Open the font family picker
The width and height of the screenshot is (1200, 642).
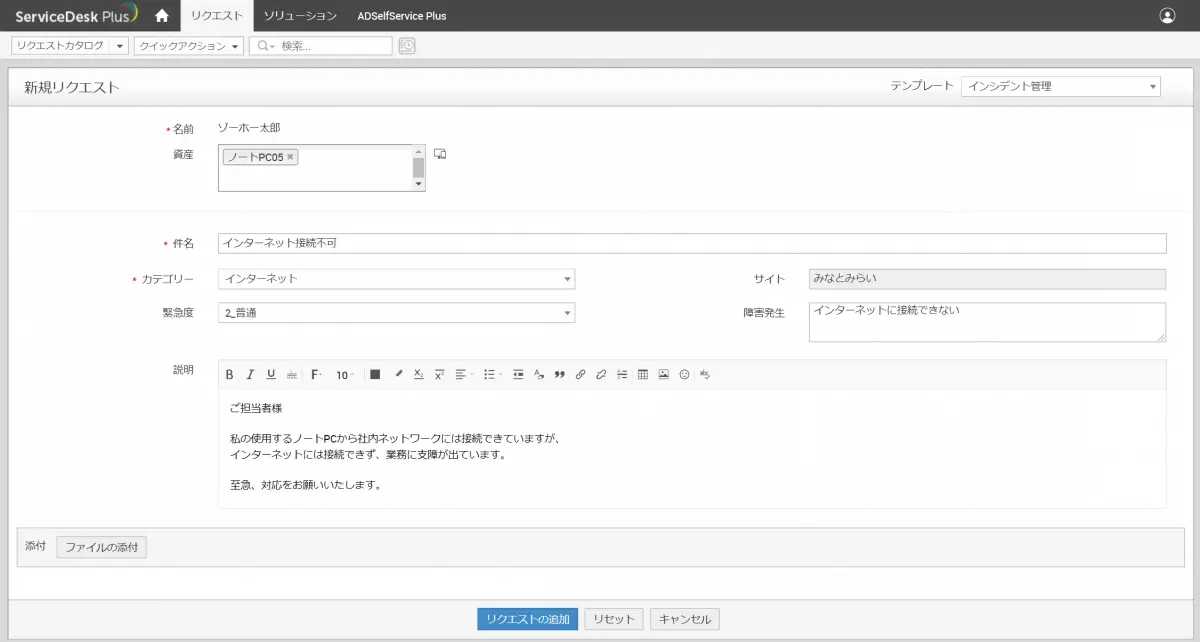(x=316, y=375)
